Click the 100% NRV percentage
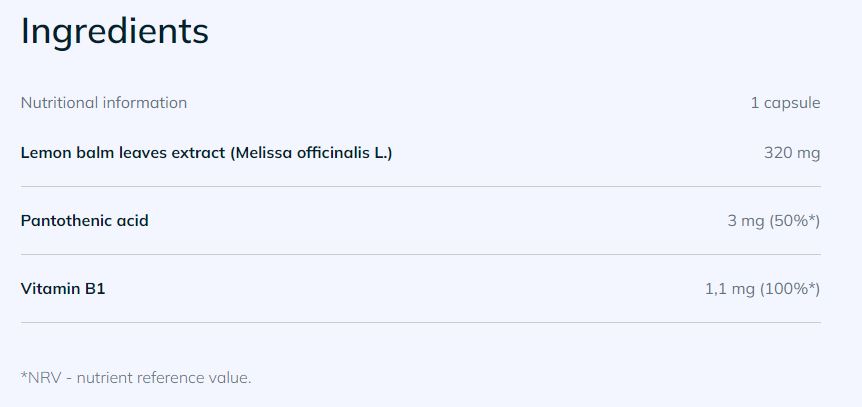Image resolution: width=862 pixels, height=407 pixels. 790,289
